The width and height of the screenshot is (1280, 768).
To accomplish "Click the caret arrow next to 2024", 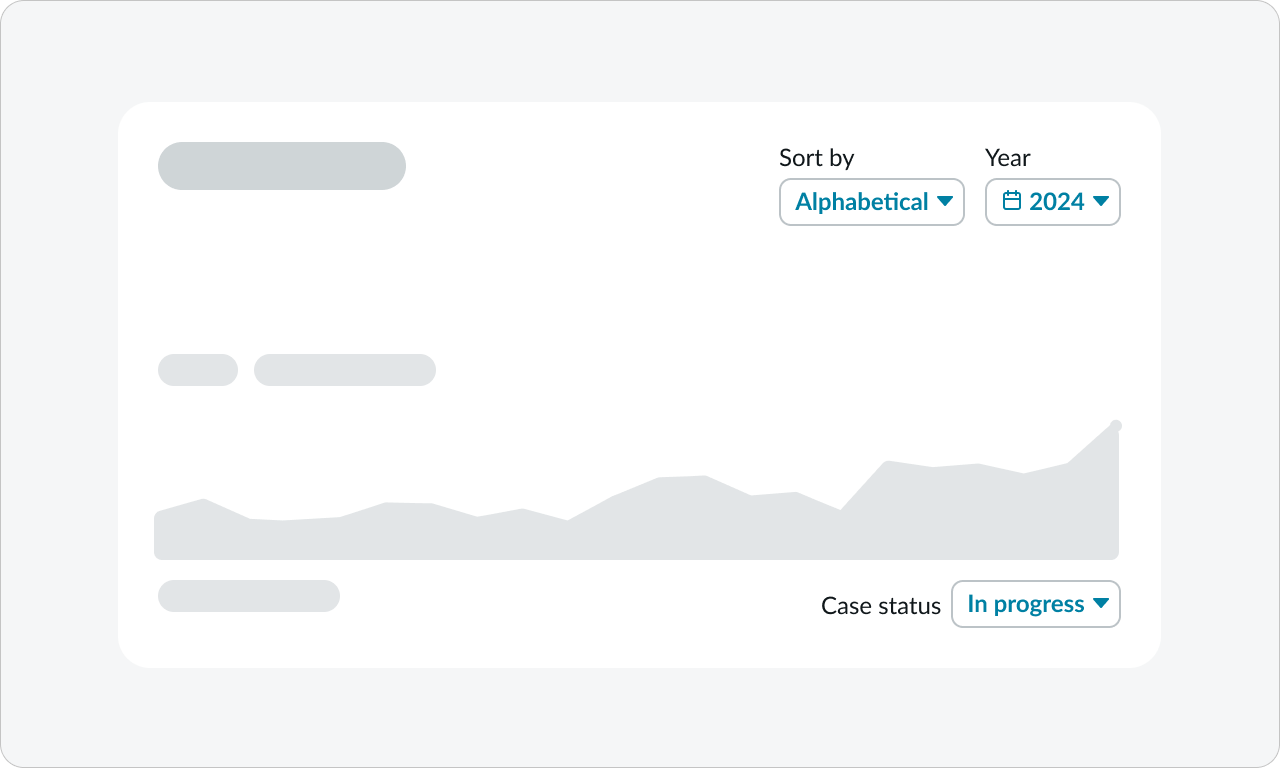I will [1101, 202].
